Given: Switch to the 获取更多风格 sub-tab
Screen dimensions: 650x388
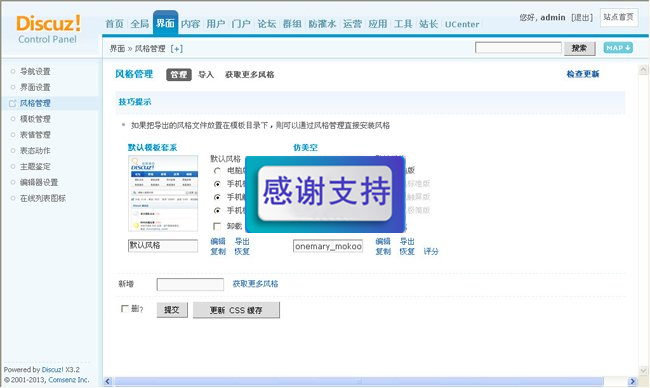Looking at the screenshot, I should pos(250,75).
